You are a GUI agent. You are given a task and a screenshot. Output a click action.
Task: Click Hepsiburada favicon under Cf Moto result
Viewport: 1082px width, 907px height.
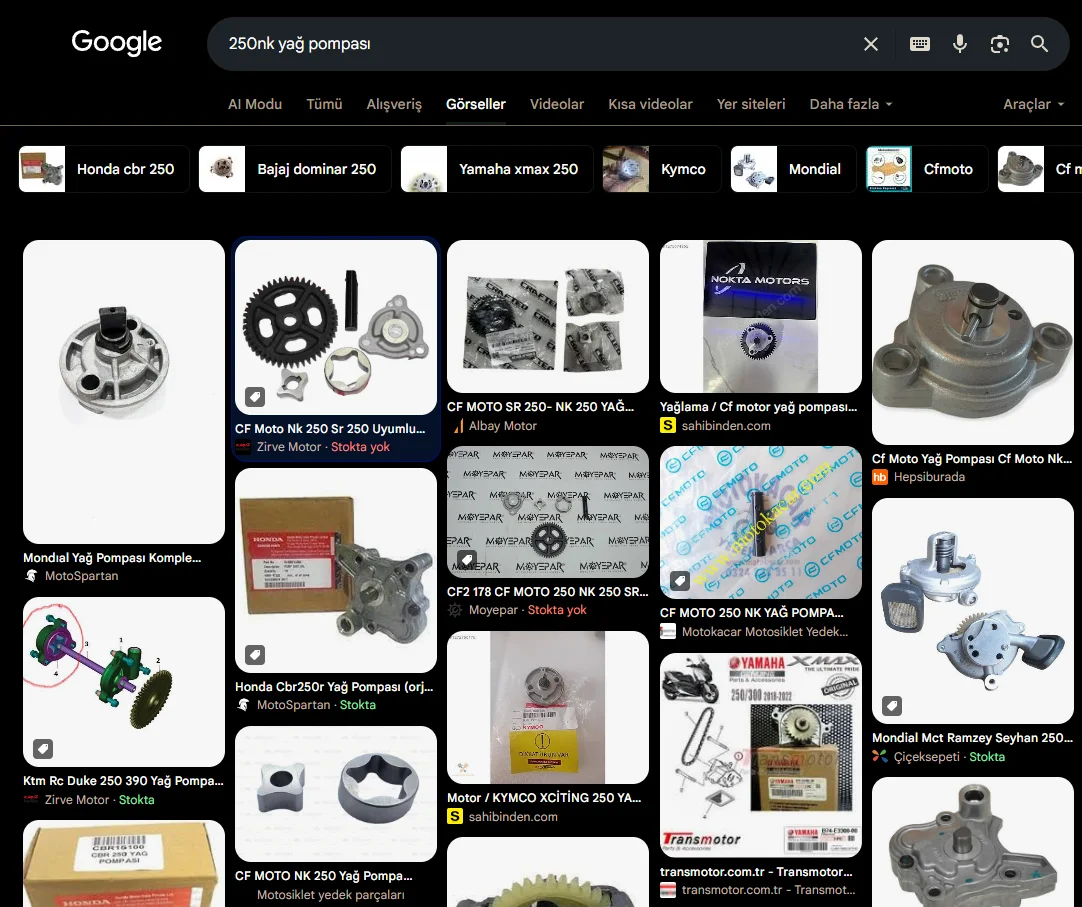click(880, 477)
